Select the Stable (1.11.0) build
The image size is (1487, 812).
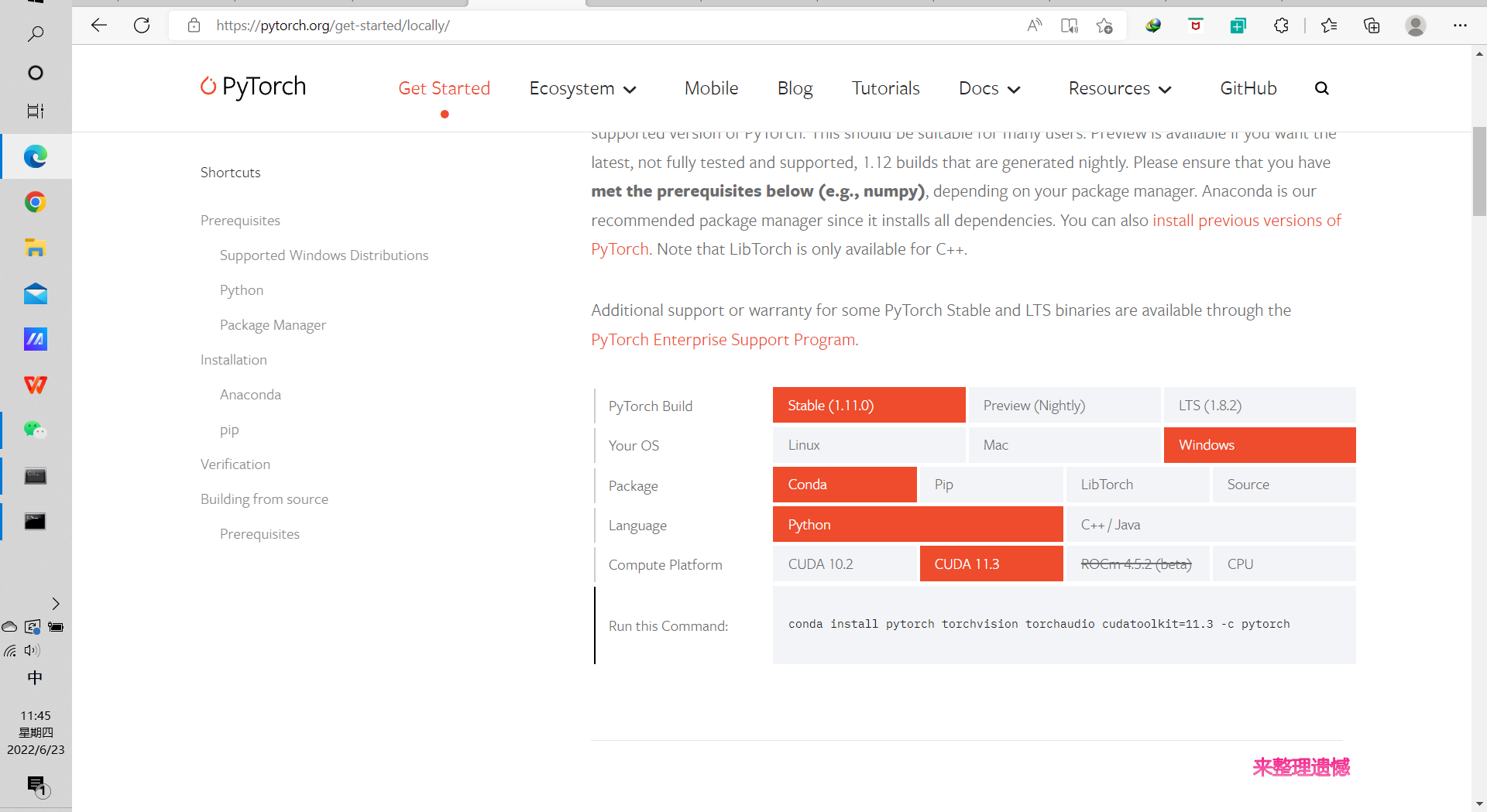click(869, 405)
